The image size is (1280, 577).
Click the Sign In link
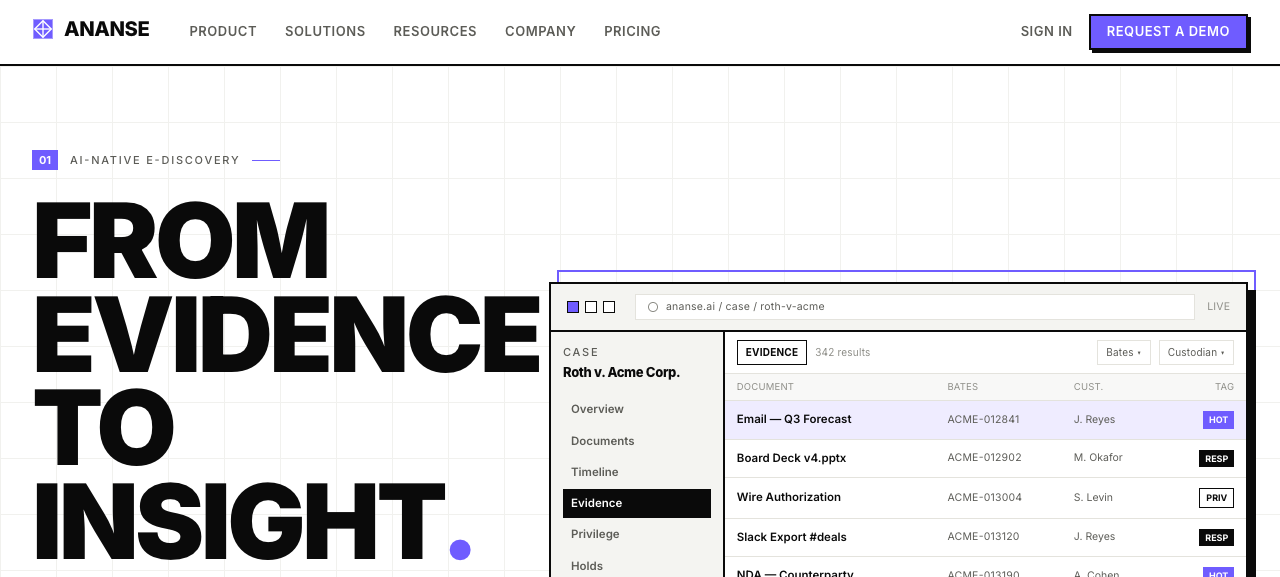pos(1046,31)
